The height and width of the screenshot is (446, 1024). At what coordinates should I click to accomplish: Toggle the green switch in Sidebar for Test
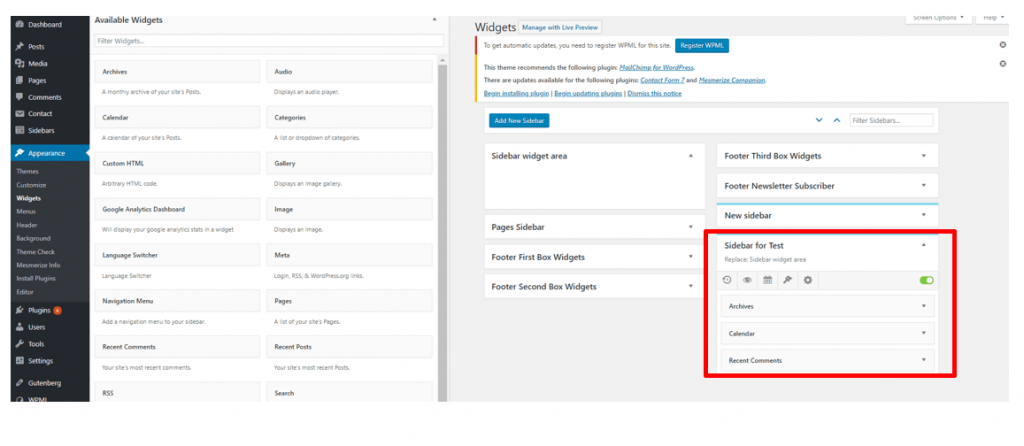click(x=926, y=280)
